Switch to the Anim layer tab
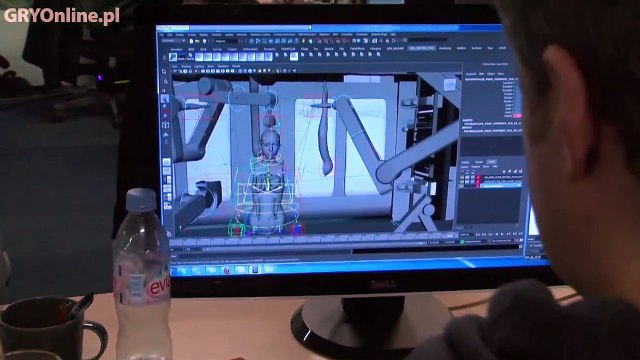 (491, 162)
